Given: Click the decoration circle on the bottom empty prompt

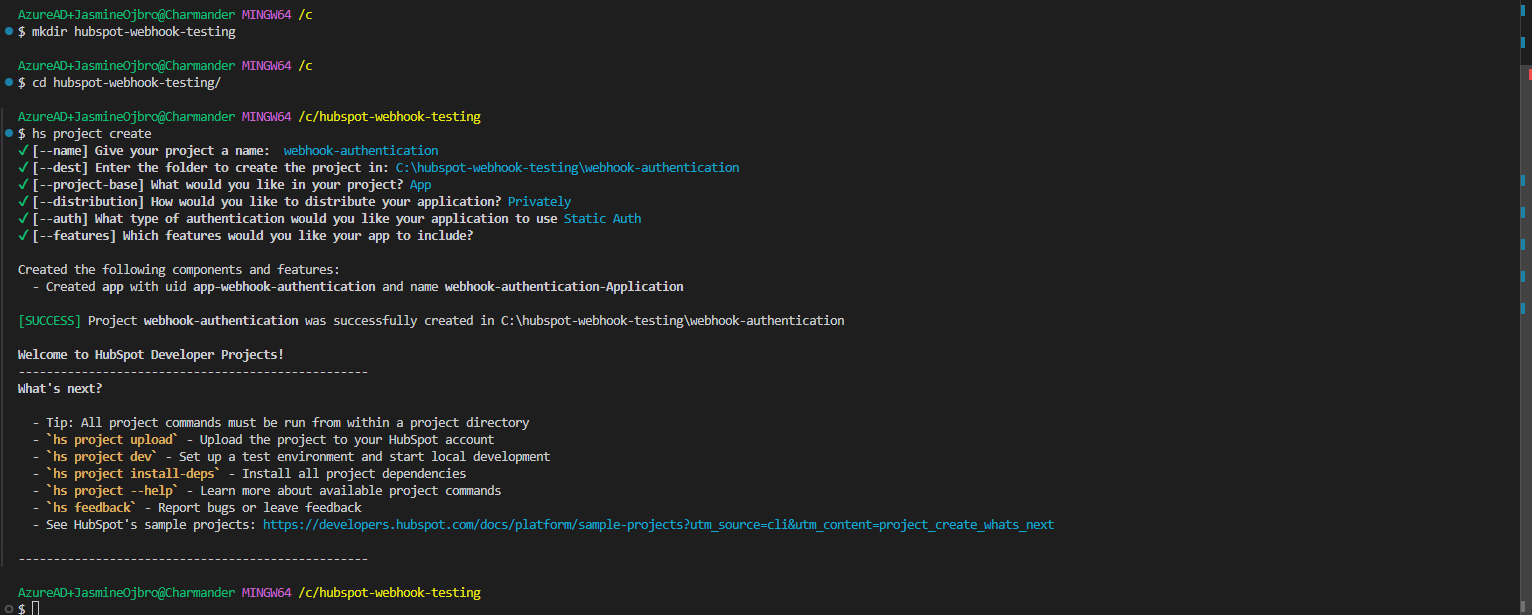Looking at the screenshot, I should click(x=8, y=608).
